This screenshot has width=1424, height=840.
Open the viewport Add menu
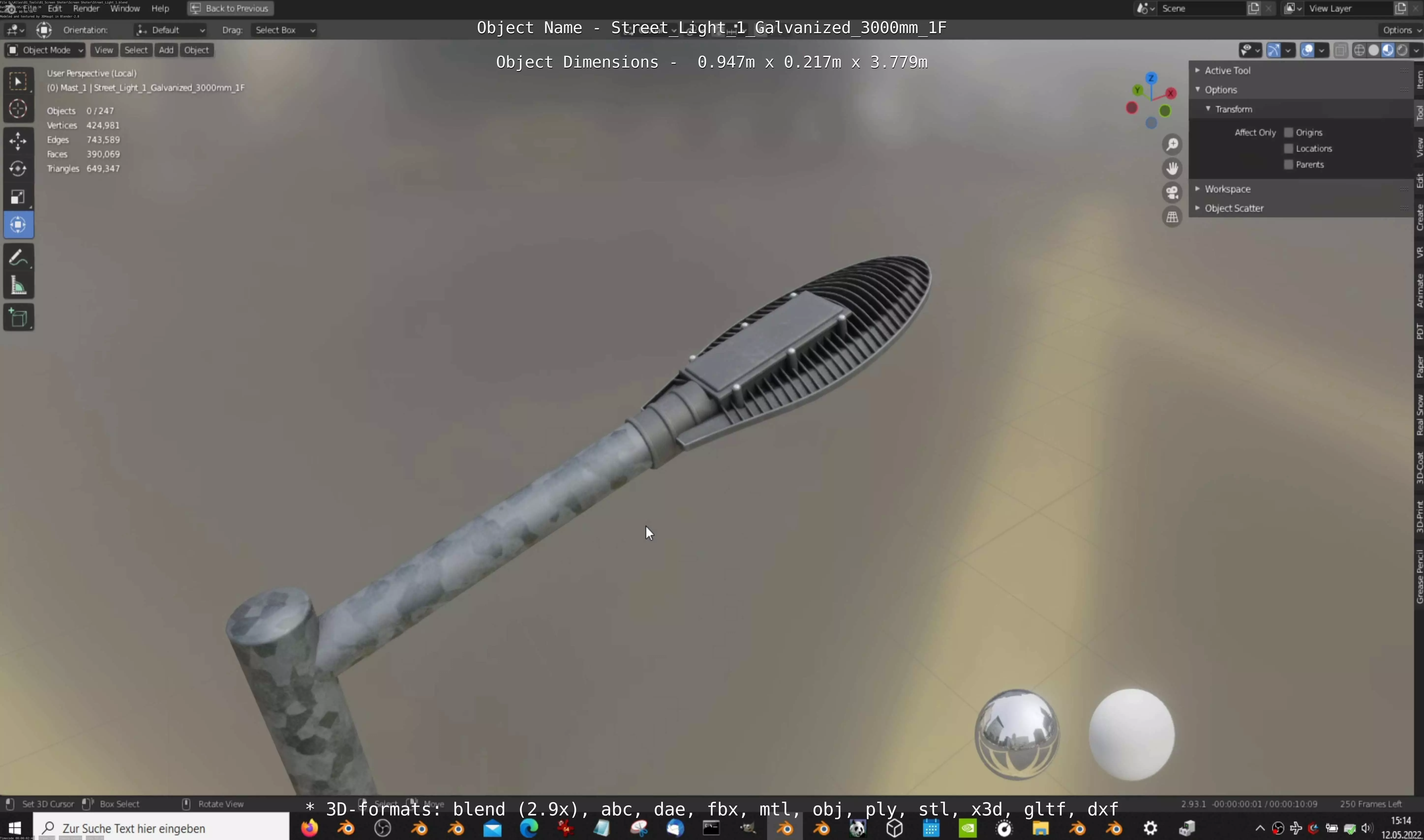[x=166, y=50]
